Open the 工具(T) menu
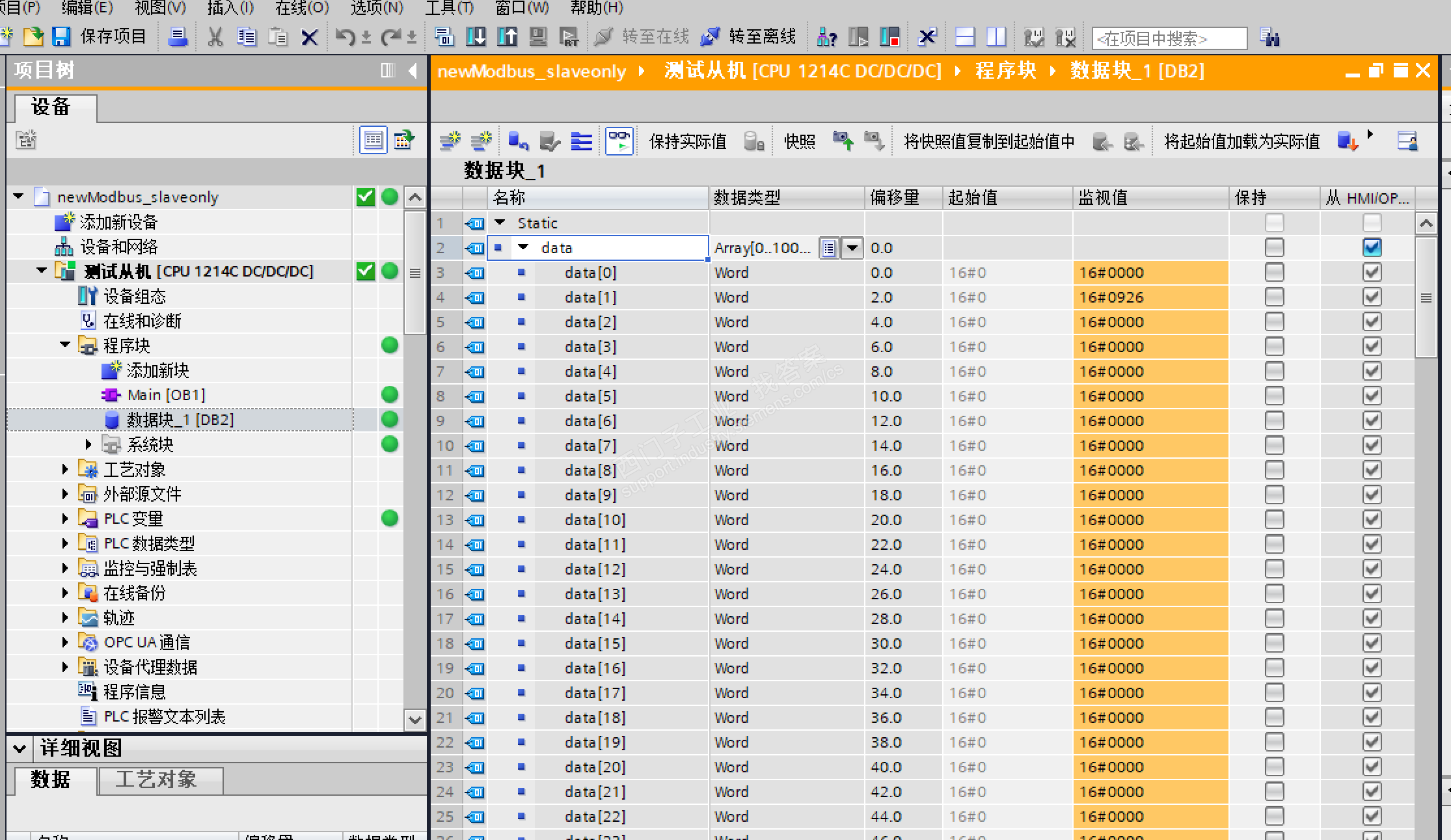This screenshot has height=840, width=1451. pos(449,8)
